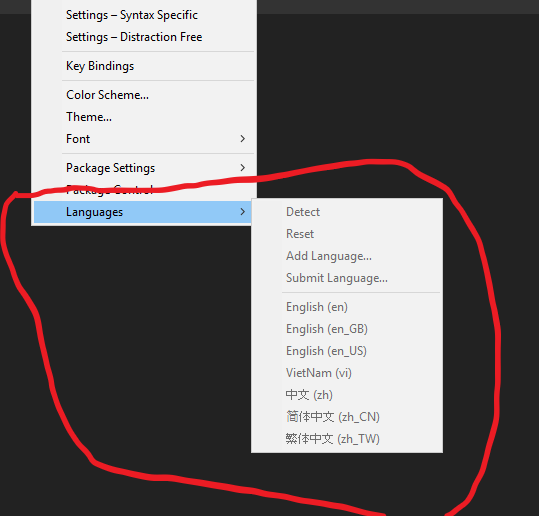This screenshot has height=516, width=539.
Task: Open the Add Language... option
Action: [x=347, y=256]
